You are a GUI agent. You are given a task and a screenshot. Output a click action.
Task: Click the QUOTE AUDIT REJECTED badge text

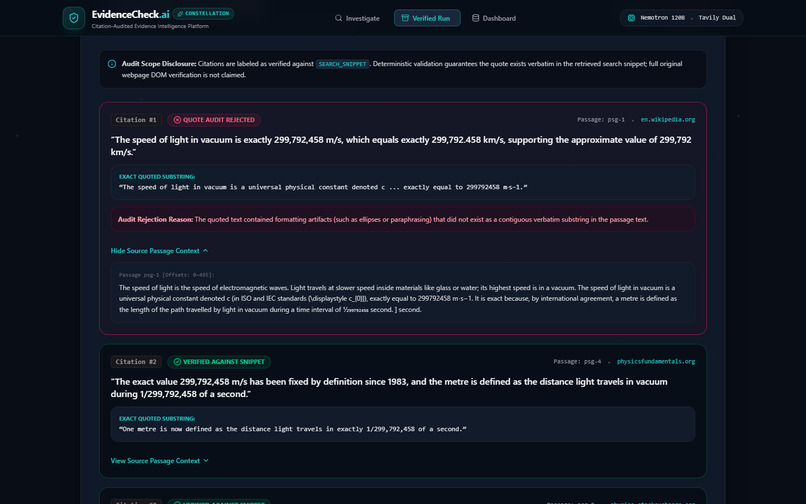coord(219,120)
